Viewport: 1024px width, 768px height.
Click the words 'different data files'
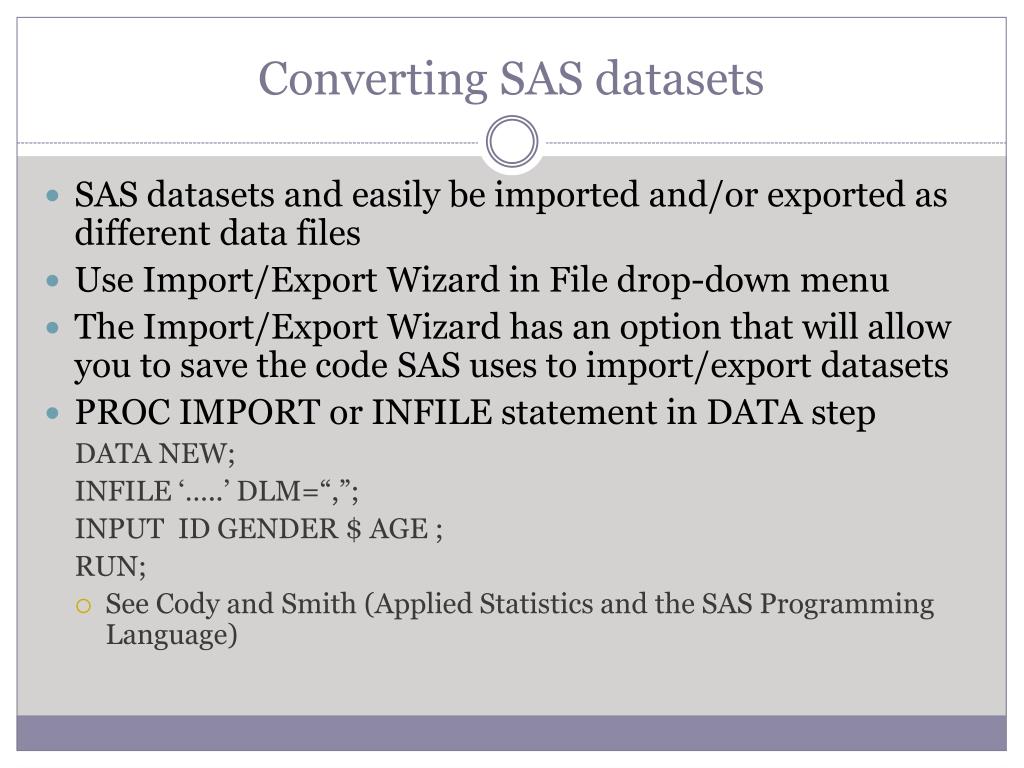[217, 234]
